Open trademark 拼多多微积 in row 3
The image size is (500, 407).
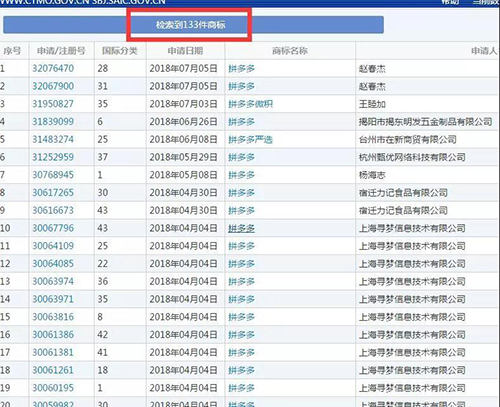click(250, 104)
